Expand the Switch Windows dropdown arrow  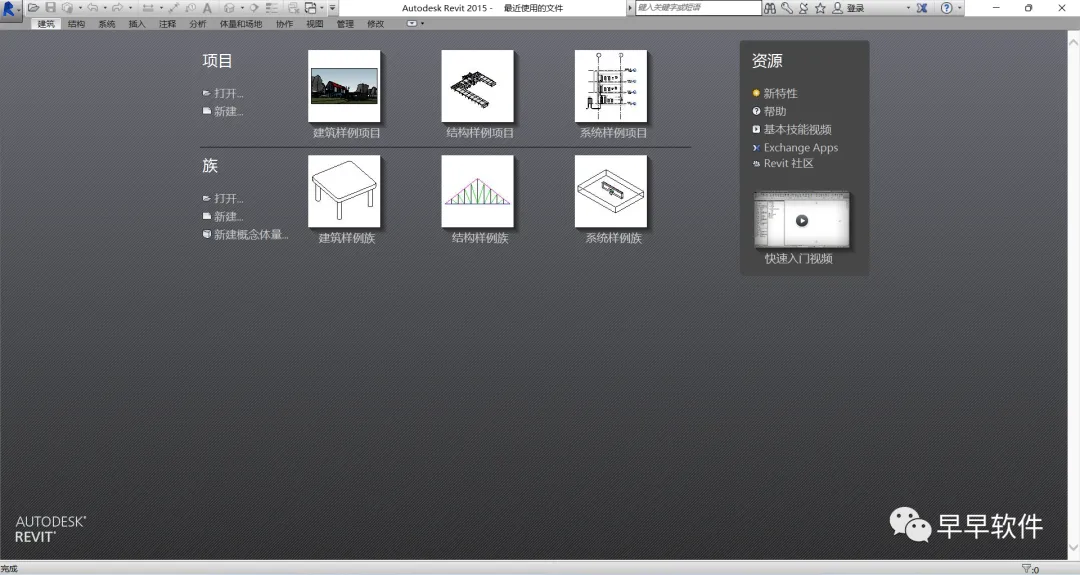tap(322, 8)
